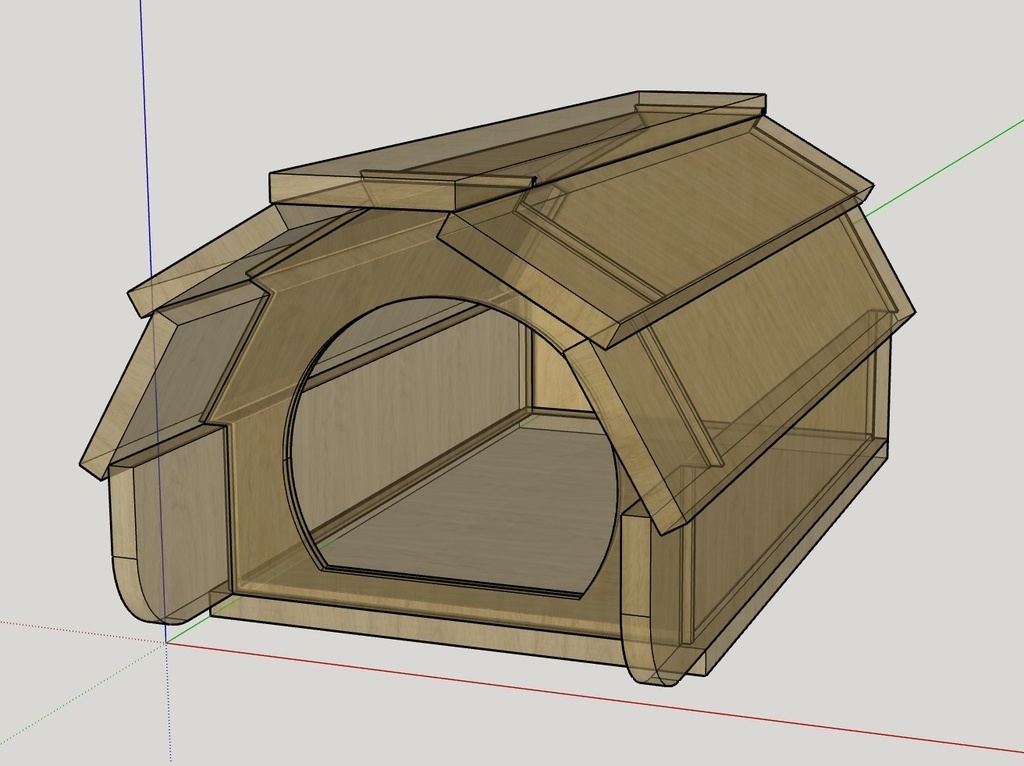Select the interior back wall seen through the opening
This screenshot has height=766, width=1024.
click(x=563, y=374)
